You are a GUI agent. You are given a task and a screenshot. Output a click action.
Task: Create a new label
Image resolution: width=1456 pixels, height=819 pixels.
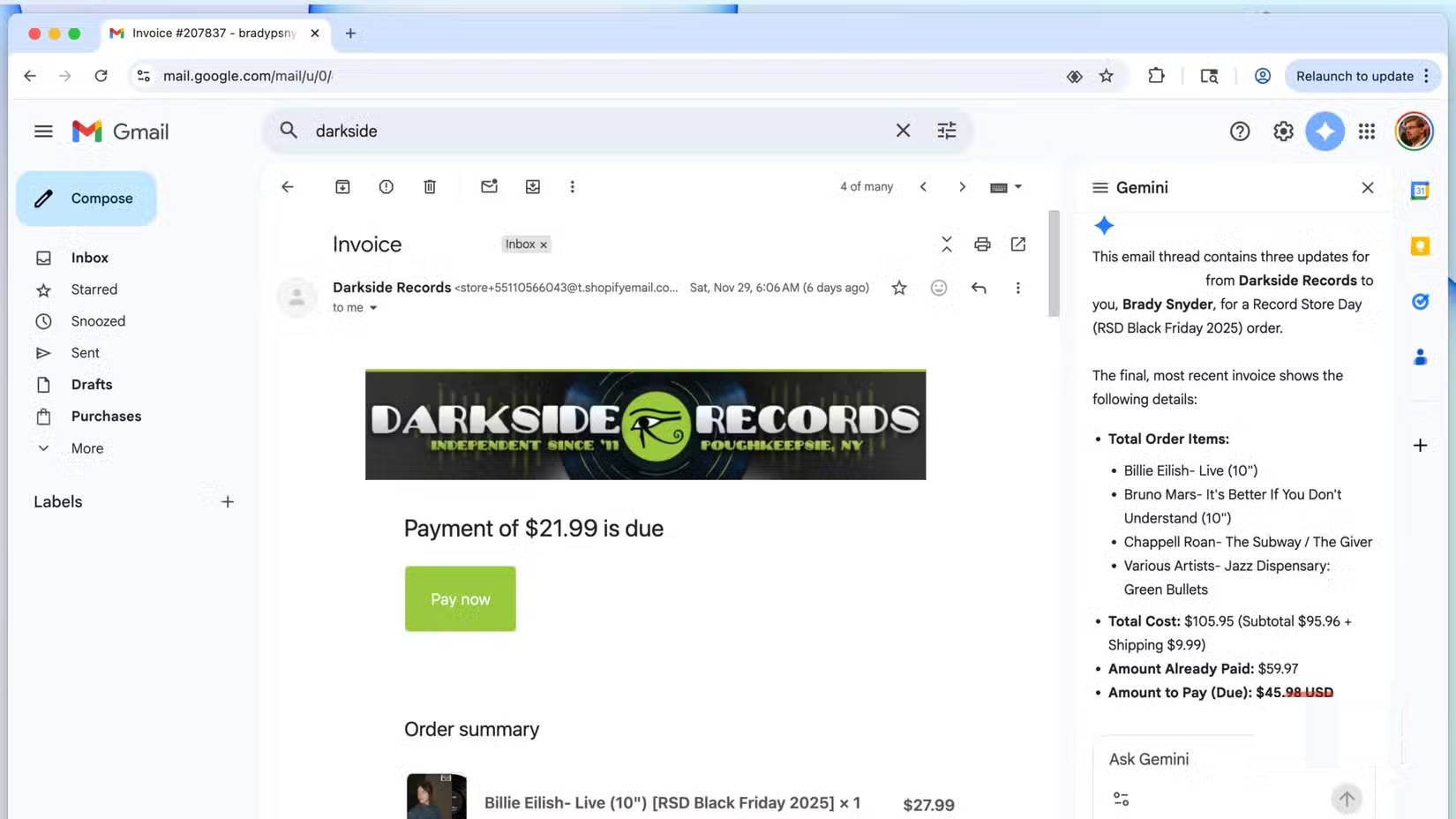click(228, 502)
